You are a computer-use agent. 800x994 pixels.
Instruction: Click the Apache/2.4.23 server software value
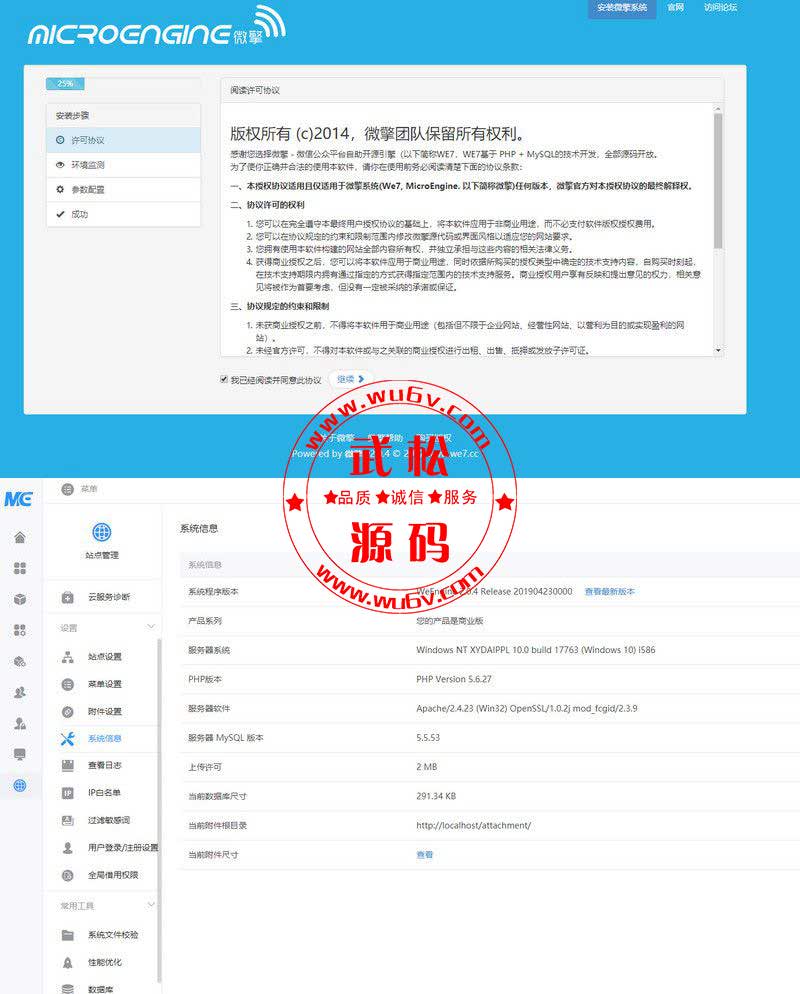pyautogui.click(x=527, y=708)
